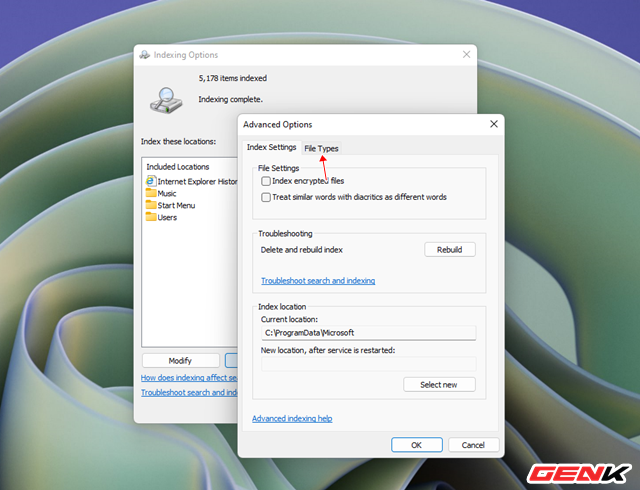Click the Music folder icon
Screen dimensions: 640x490
click(x=151, y=193)
